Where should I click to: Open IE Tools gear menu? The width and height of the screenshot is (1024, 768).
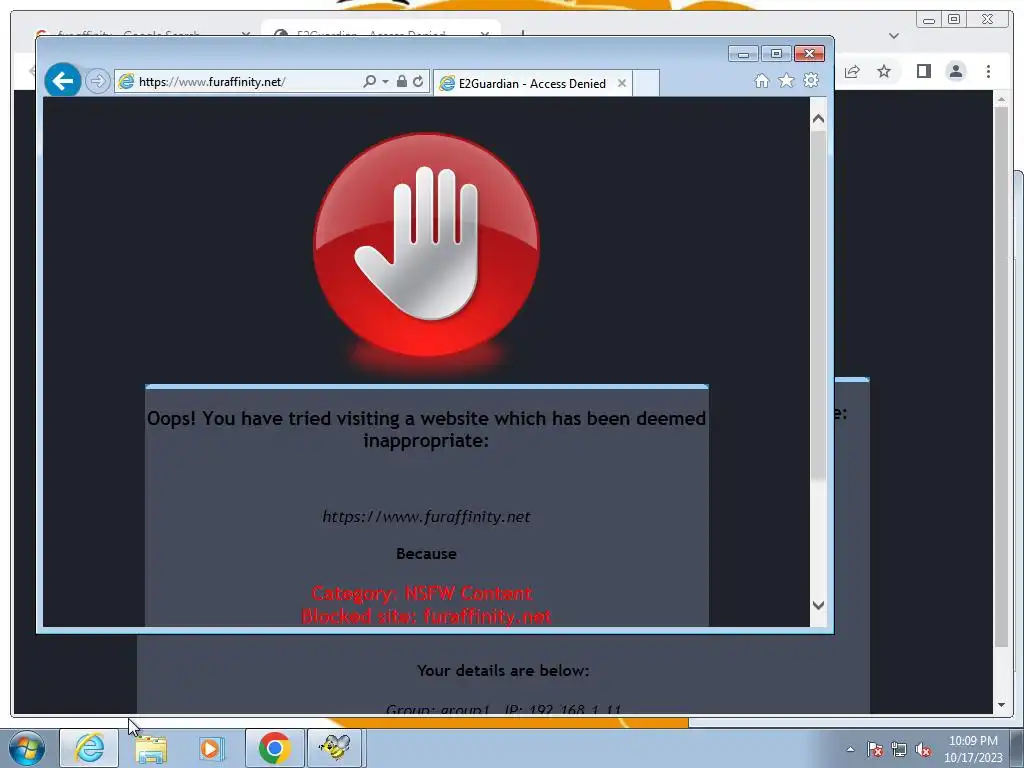point(811,80)
